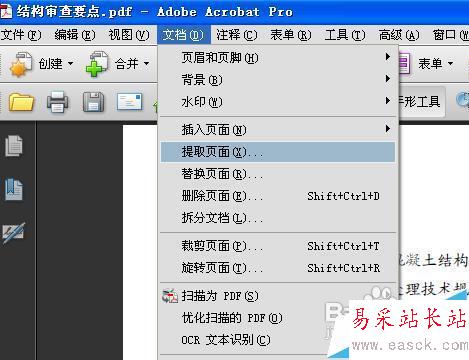The width and height of the screenshot is (469, 360).
Task: Click the Adobe PDF icon in the title bar
Action: coord(6,11)
